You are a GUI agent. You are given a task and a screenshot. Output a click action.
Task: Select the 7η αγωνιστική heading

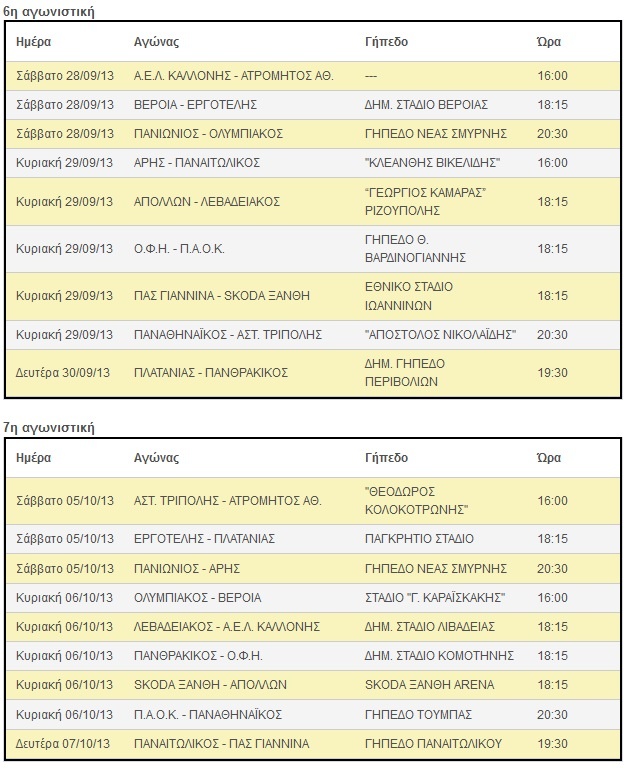click(x=48, y=428)
